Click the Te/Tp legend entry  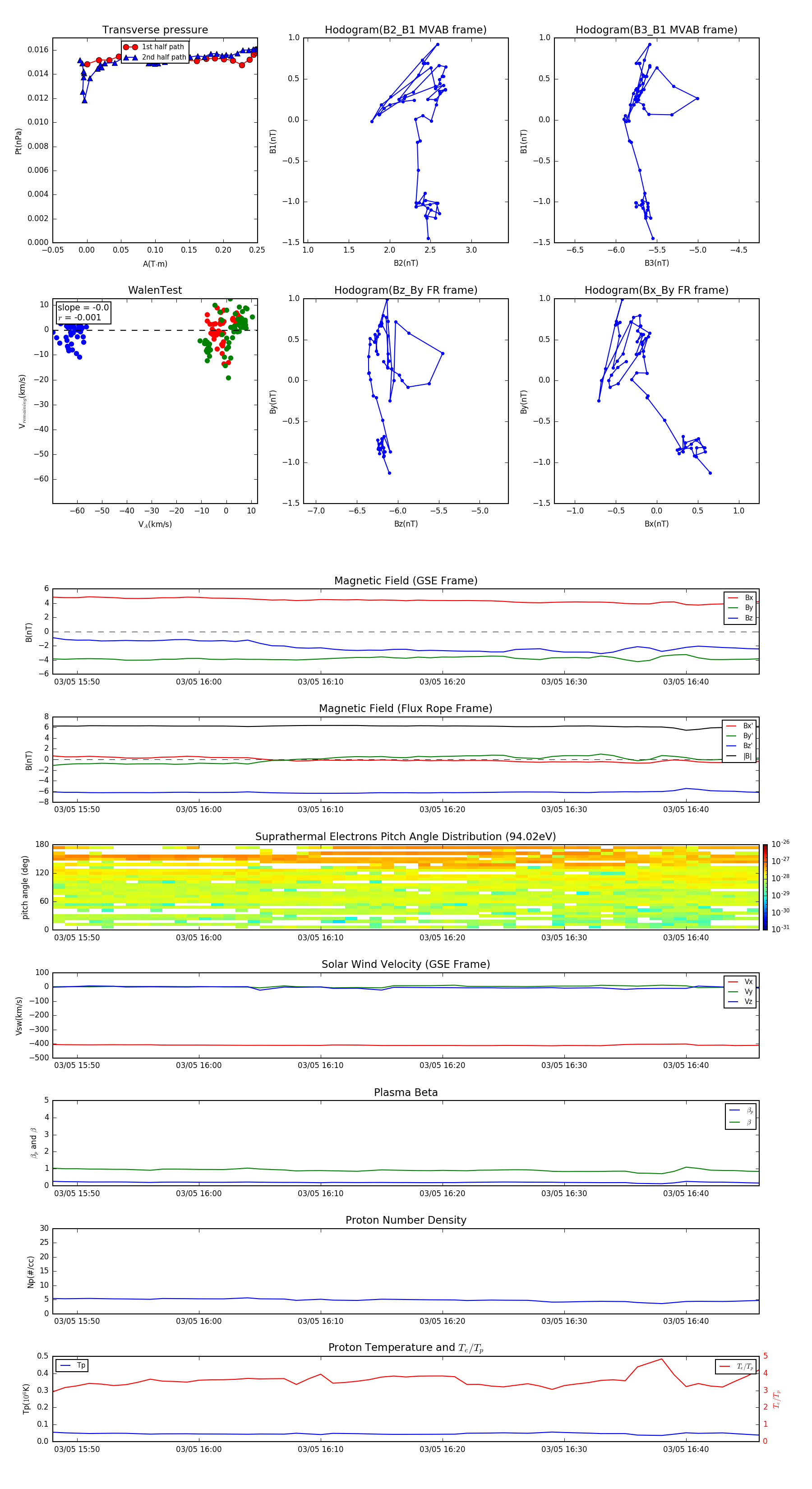tap(735, 1366)
